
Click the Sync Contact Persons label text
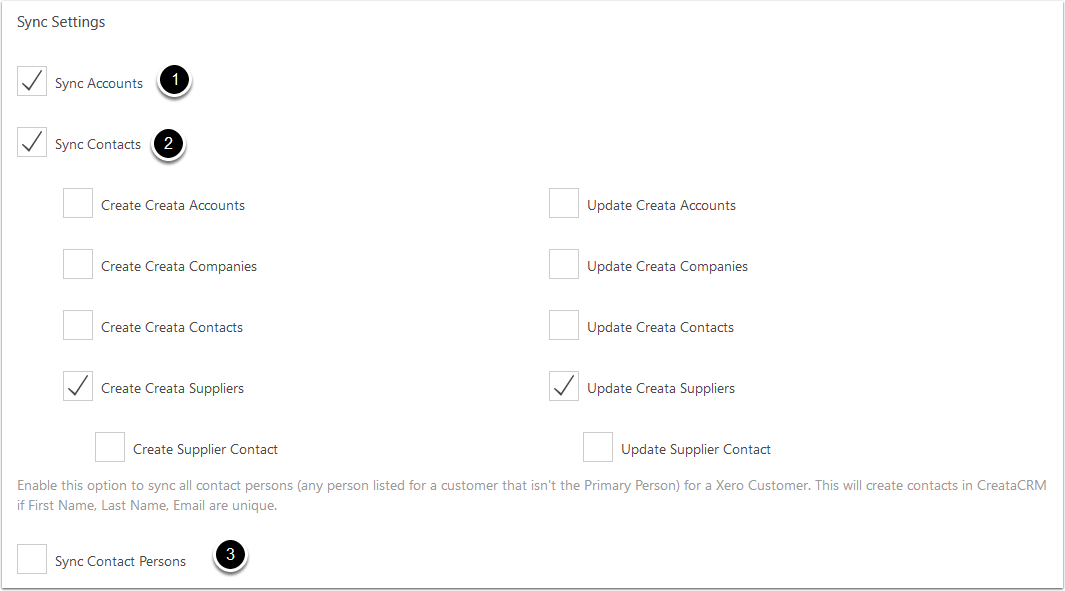120,561
